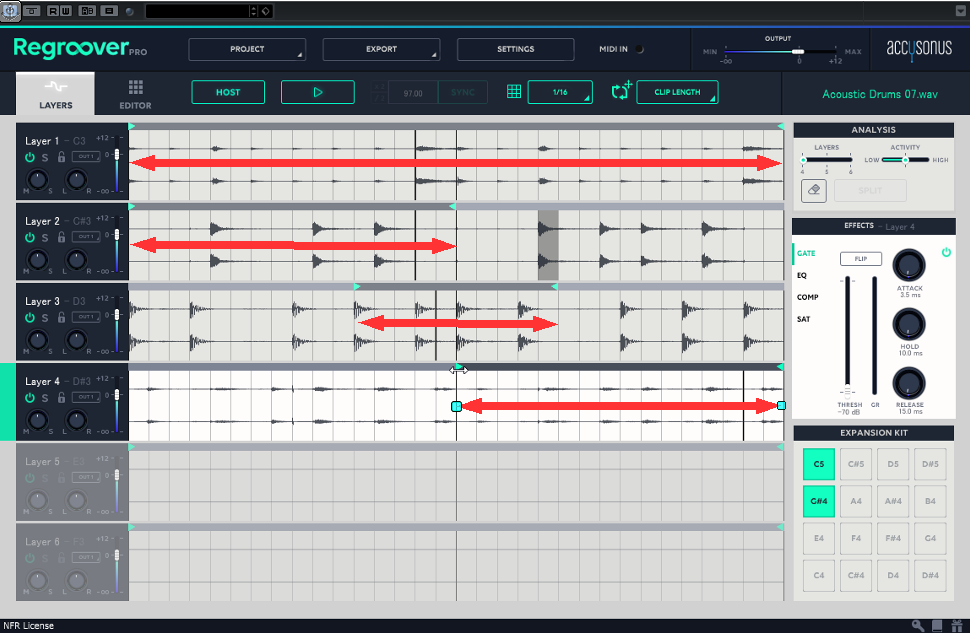Screen dimensions: 970x633
Task: Click Layer 3 lock icon
Action: [x=61, y=317]
